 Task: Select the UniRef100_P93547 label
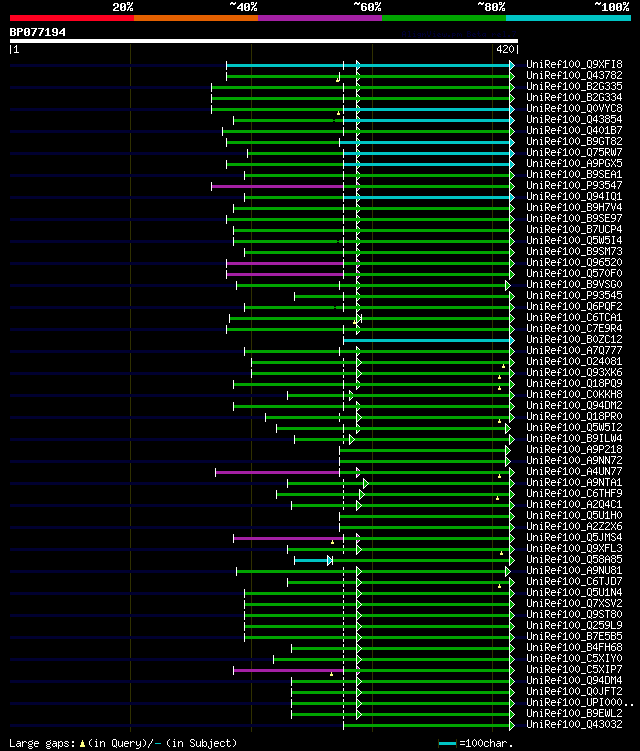574,185
